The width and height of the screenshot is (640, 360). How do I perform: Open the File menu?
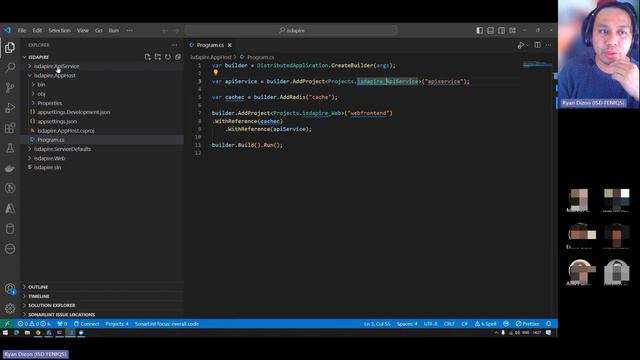tap(22, 31)
